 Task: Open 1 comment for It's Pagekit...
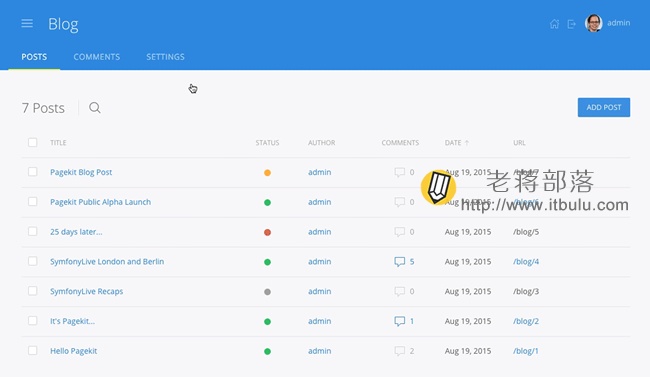(404, 321)
